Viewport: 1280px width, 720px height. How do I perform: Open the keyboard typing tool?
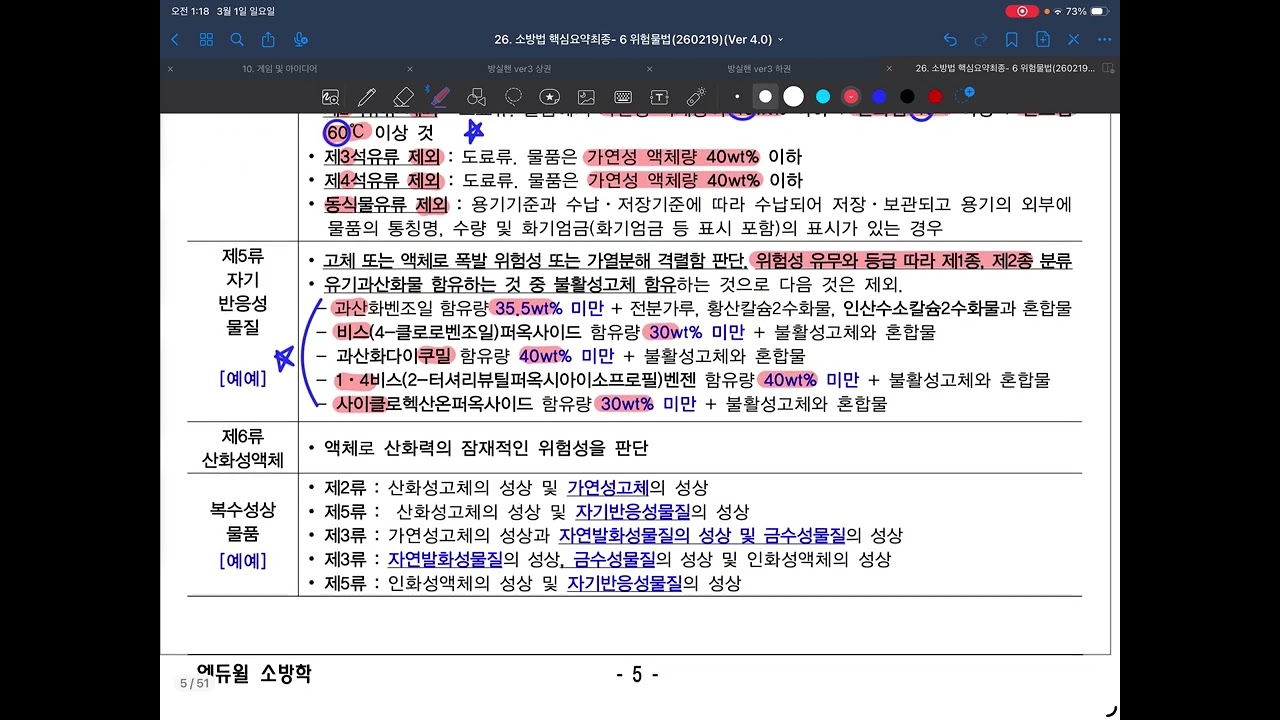(x=622, y=97)
